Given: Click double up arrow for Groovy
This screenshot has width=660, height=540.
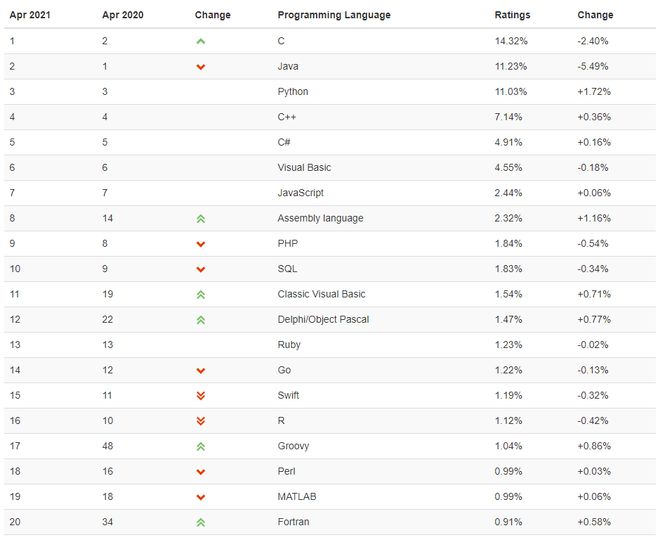Looking at the screenshot, I should click(201, 446).
